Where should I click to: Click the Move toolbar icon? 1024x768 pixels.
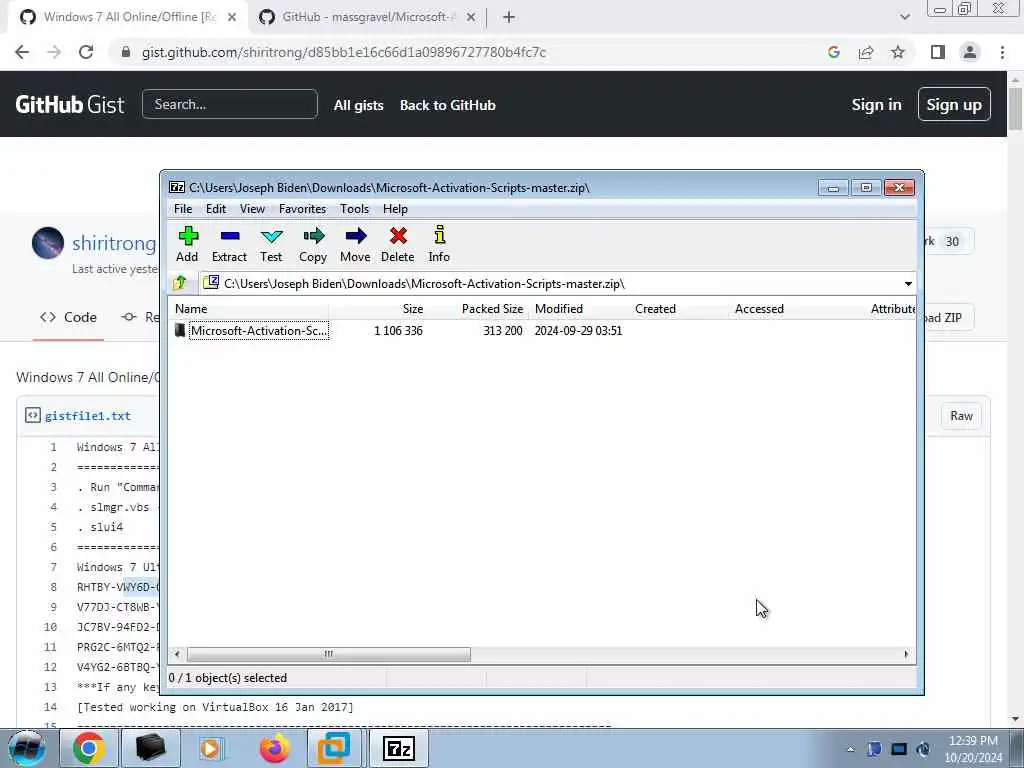355,244
